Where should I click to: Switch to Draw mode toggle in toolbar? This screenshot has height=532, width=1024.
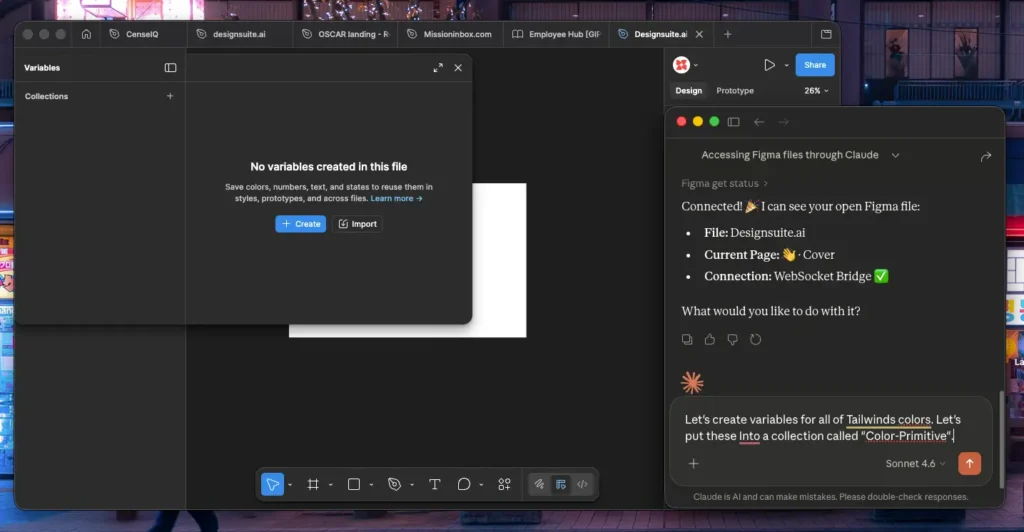539,484
